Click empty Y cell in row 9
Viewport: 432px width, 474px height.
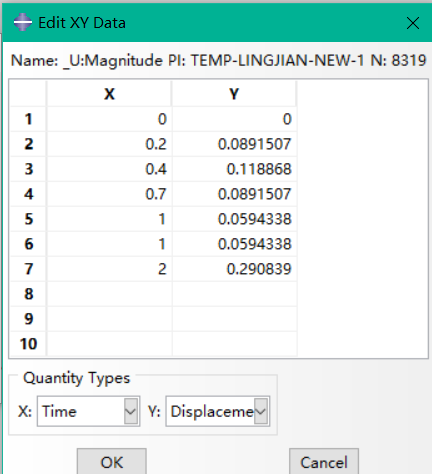click(x=234, y=319)
